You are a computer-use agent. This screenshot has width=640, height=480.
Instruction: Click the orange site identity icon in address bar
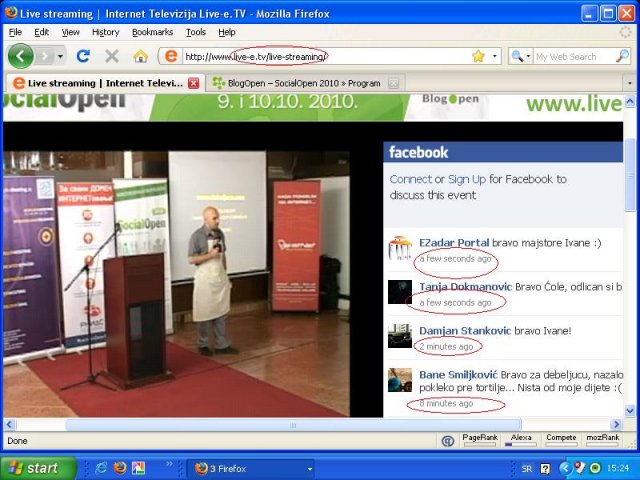coord(171,56)
